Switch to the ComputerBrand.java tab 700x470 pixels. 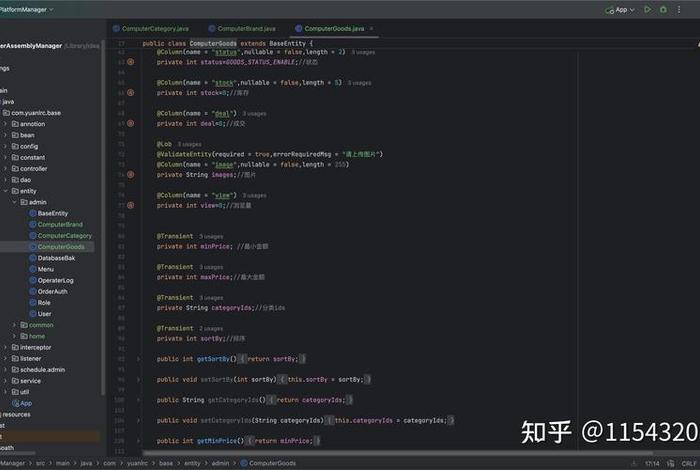tap(242, 29)
